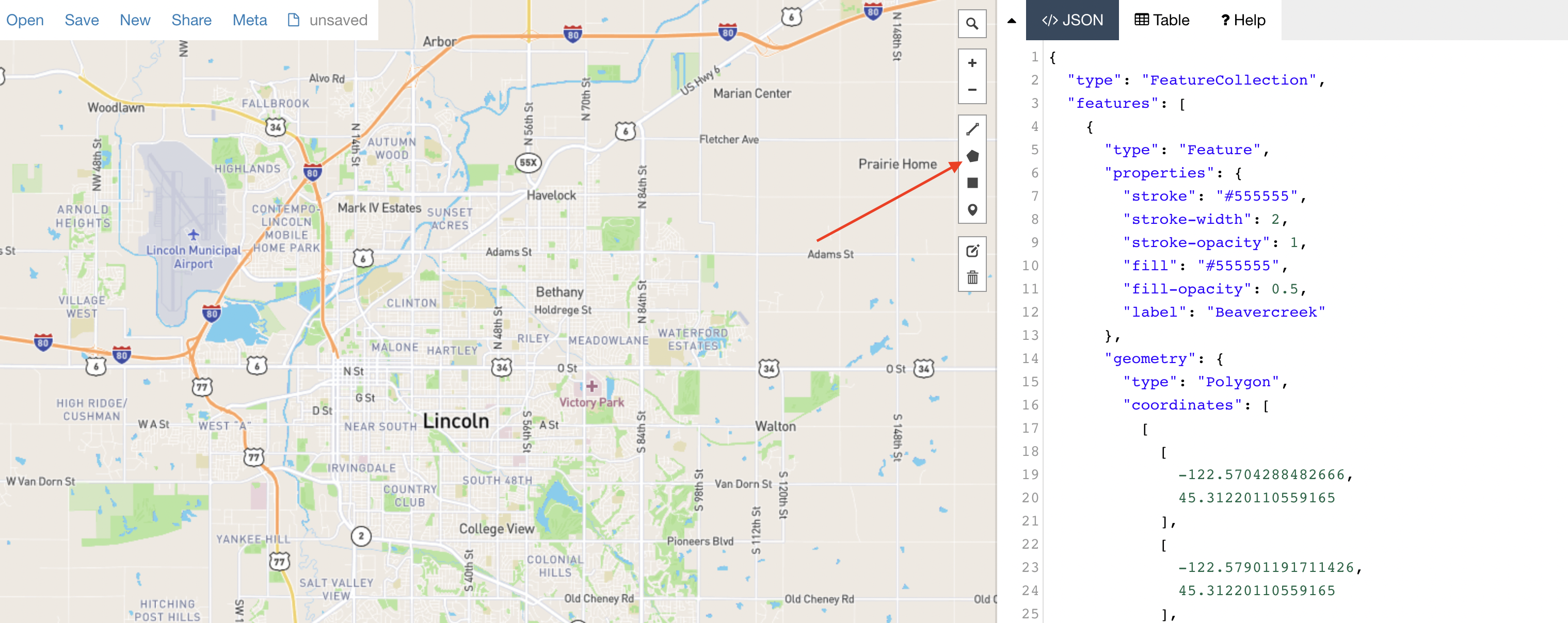This screenshot has width=1568, height=623.
Task: Click the unsaved file document icon
Action: 293,20
